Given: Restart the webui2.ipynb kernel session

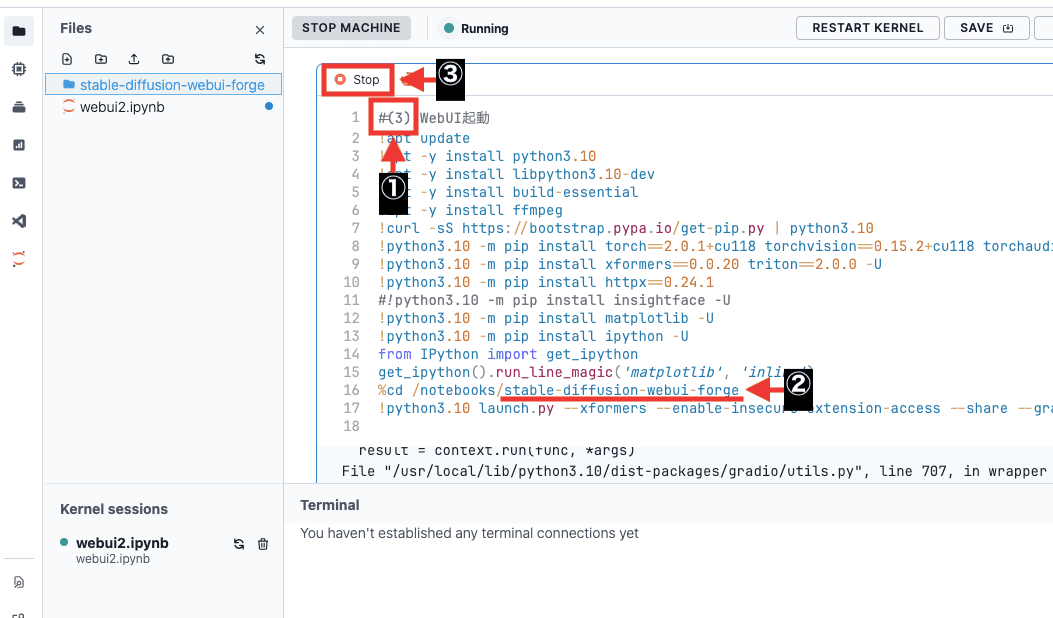Looking at the screenshot, I should (239, 544).
